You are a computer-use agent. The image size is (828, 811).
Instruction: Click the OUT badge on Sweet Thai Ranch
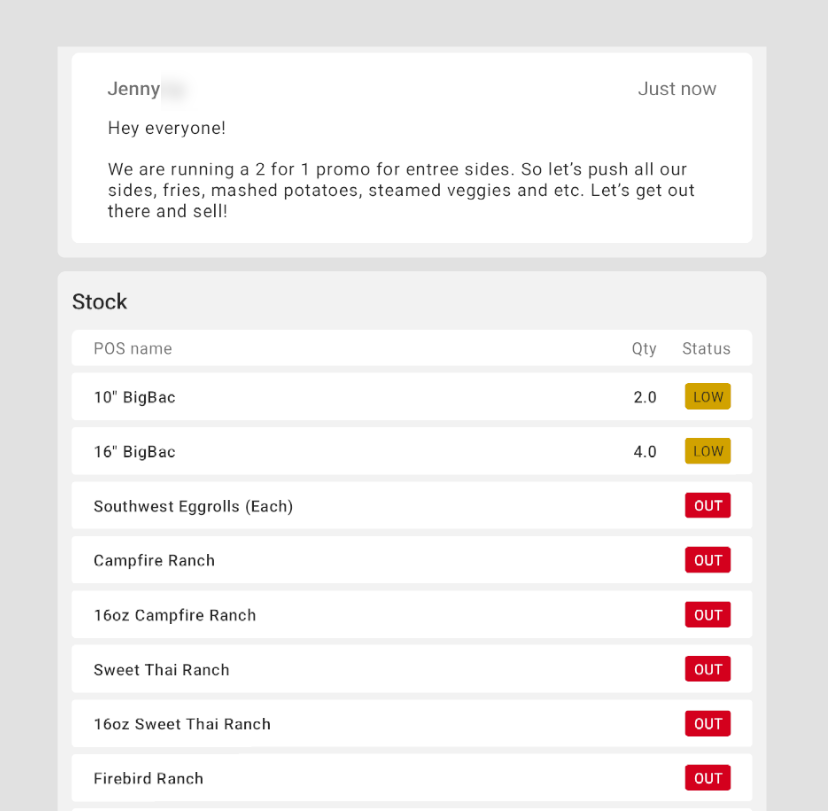[707, 669]
